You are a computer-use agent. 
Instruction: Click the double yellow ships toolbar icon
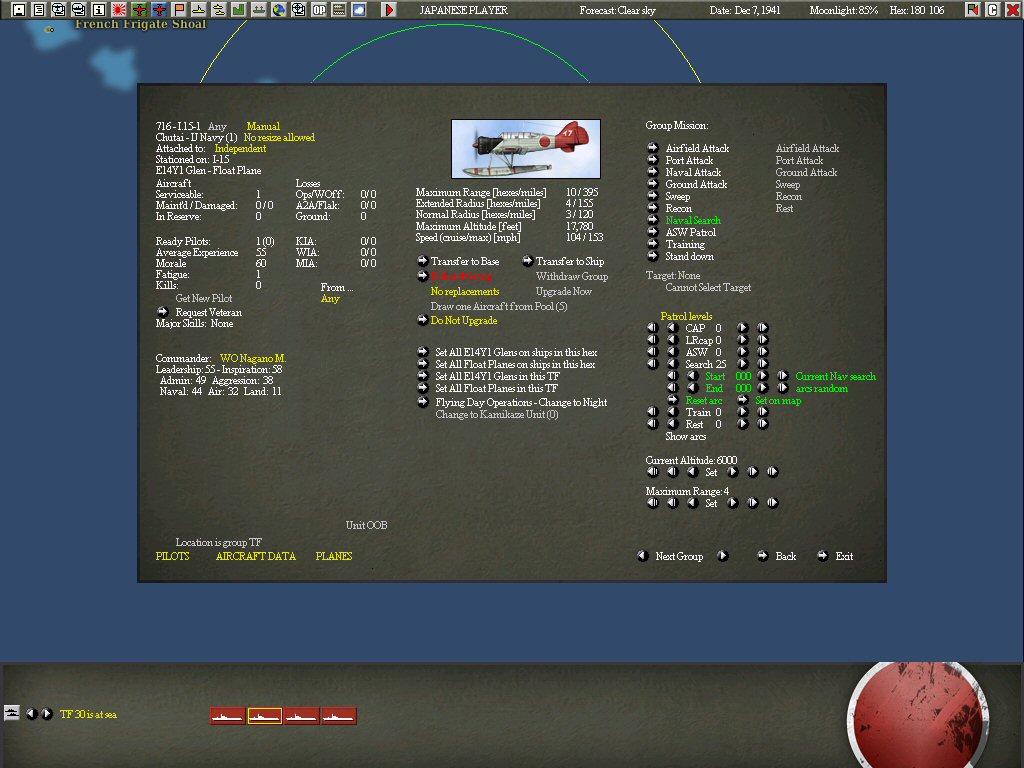click(x=219, y=10)
